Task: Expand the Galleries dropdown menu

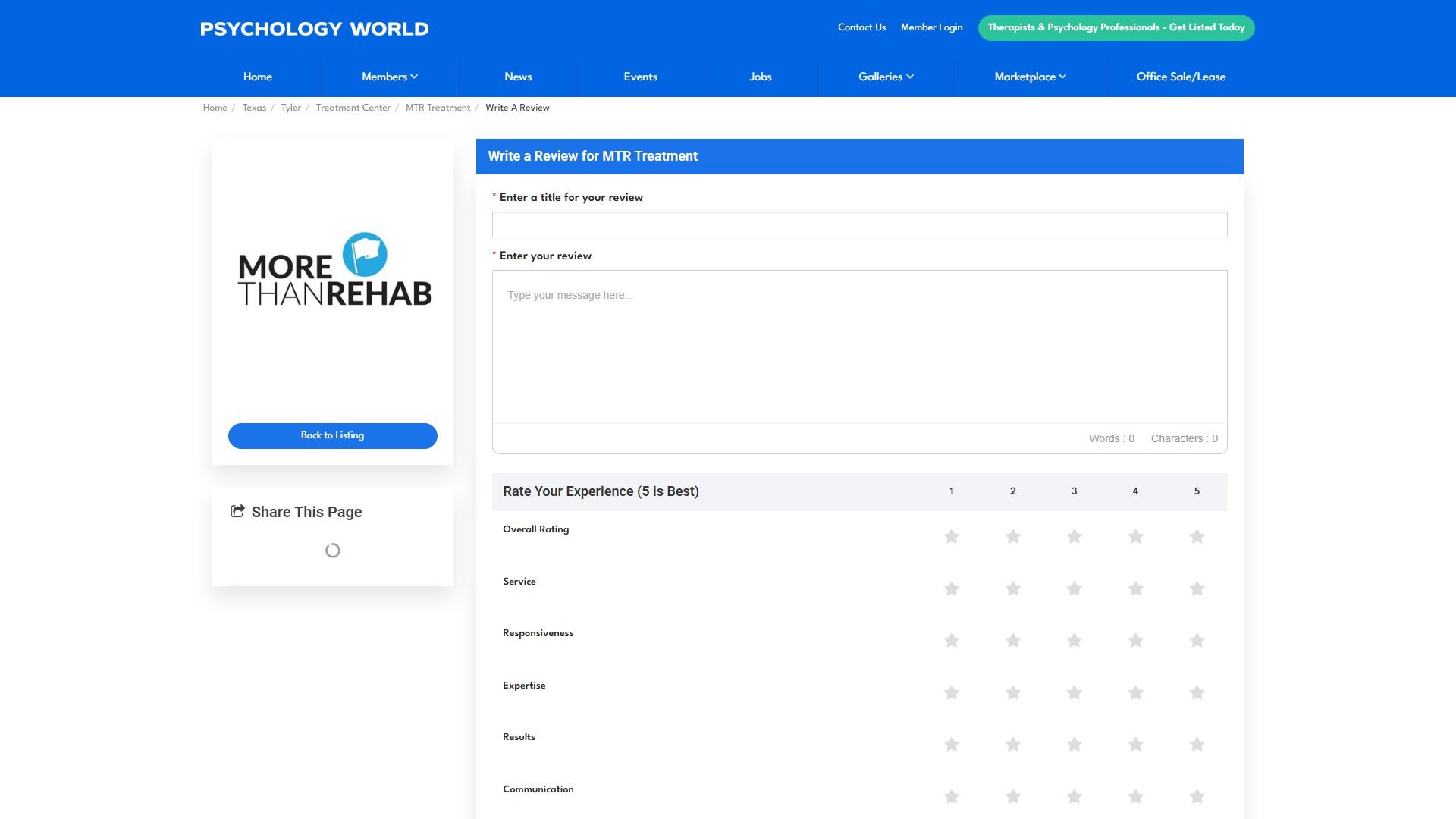Action: (x=886, y=77)
